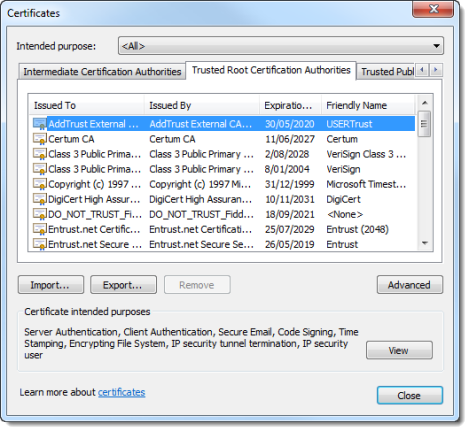Click the USERTrust friendly name

pos(349,124)
